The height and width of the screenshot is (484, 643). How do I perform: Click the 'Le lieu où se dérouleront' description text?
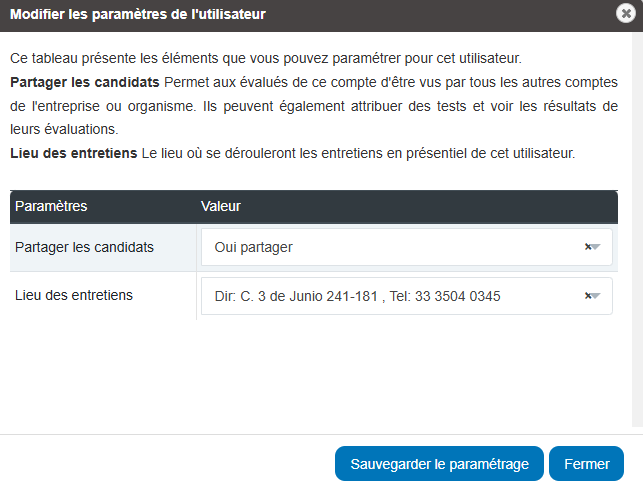(358, 153)
